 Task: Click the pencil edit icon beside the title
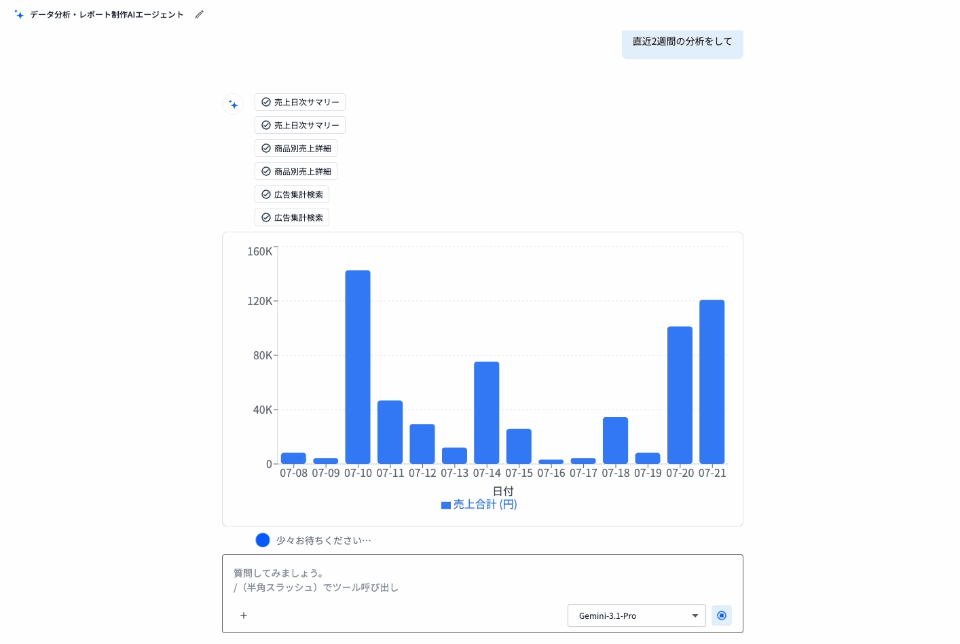click(199, 15)
